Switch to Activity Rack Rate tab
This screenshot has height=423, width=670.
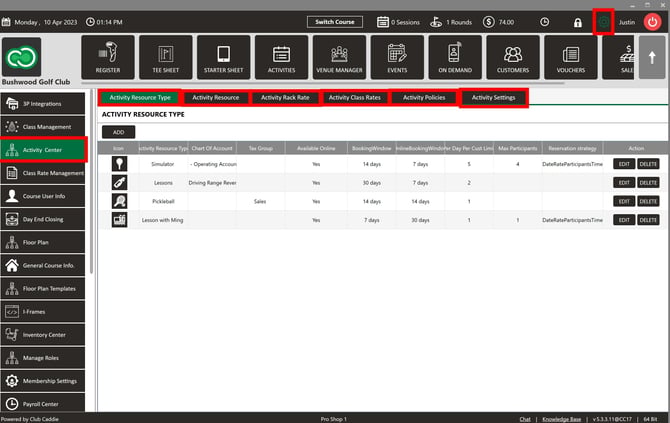click(285, 98)
